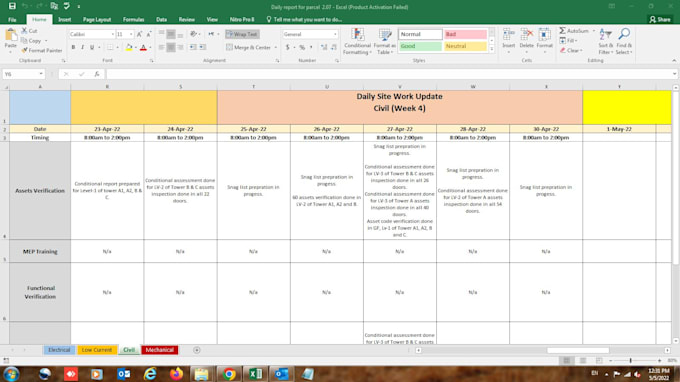Viewport: 680px width, 382px height.
Task: Open Conditional Formatting menu
Action: coord(357,41)
